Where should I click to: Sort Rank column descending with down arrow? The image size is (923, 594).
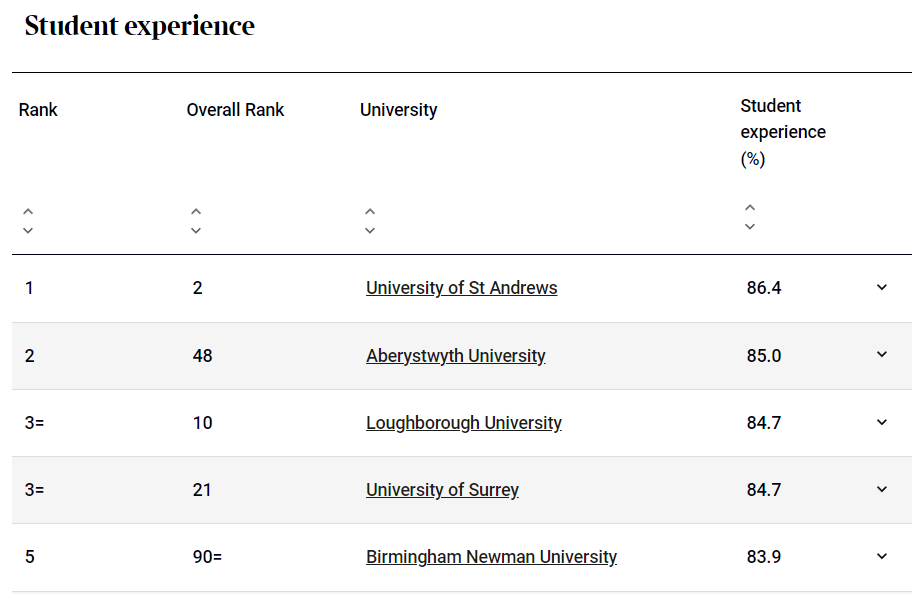click(28, 230)
